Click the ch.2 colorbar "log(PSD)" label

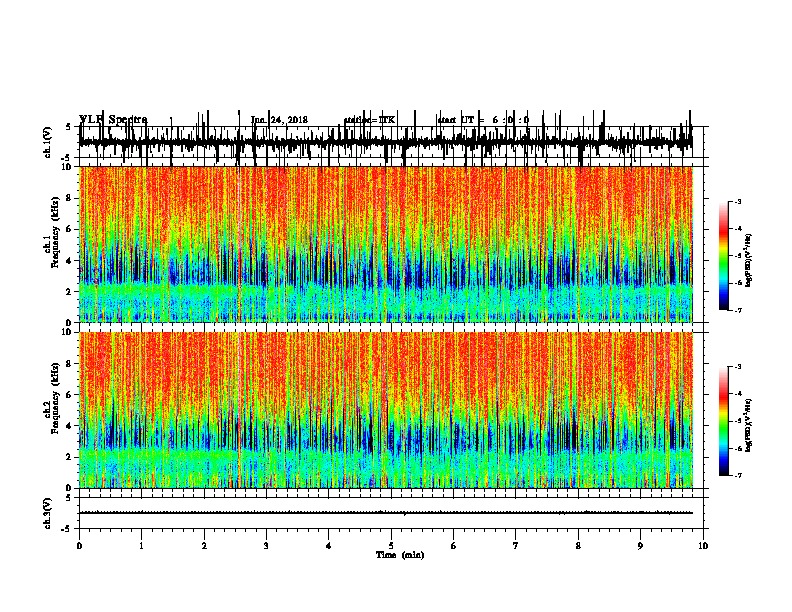(x=749, y=426)
